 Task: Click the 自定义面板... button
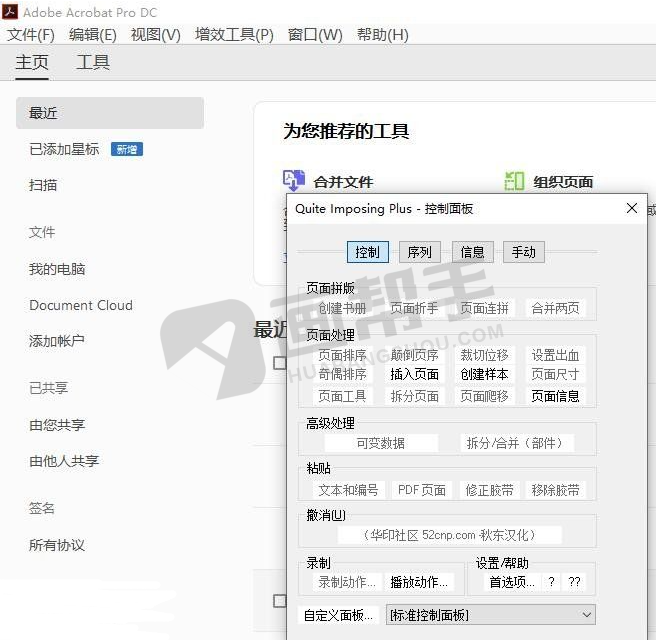click(x=338, y=615)
